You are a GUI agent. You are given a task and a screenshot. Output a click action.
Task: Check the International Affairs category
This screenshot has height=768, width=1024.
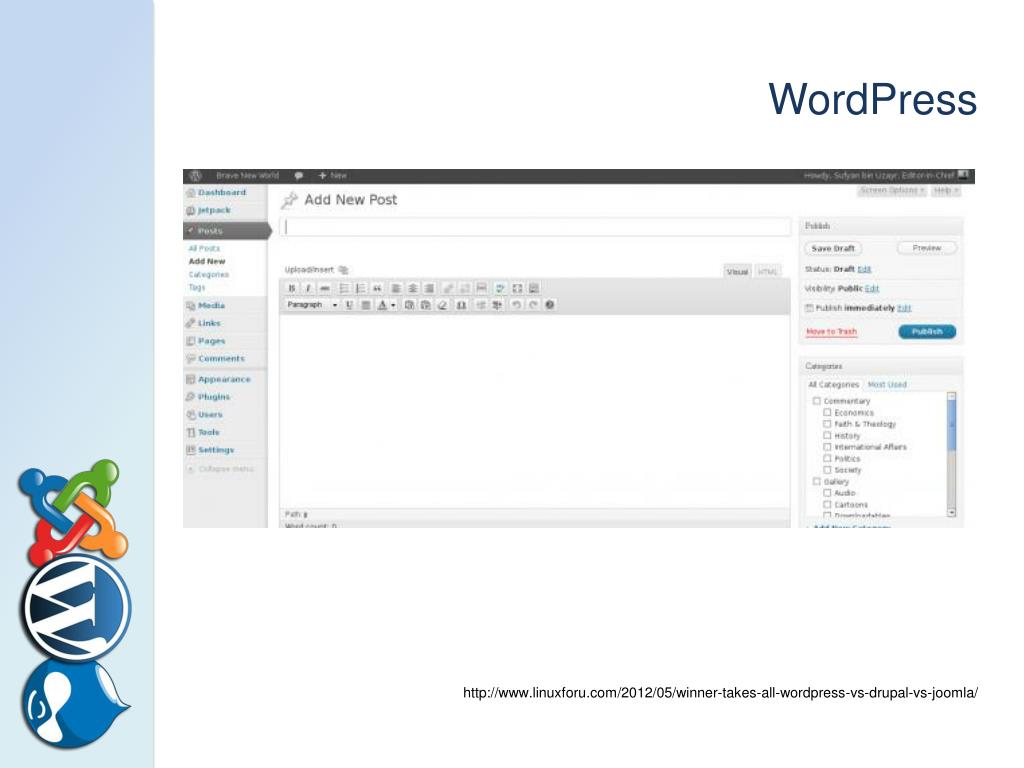click(827, 447)
